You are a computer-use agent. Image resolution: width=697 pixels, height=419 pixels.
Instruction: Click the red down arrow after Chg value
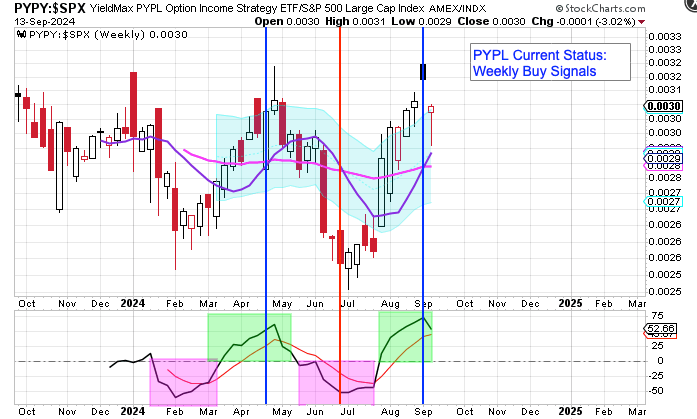684,20
